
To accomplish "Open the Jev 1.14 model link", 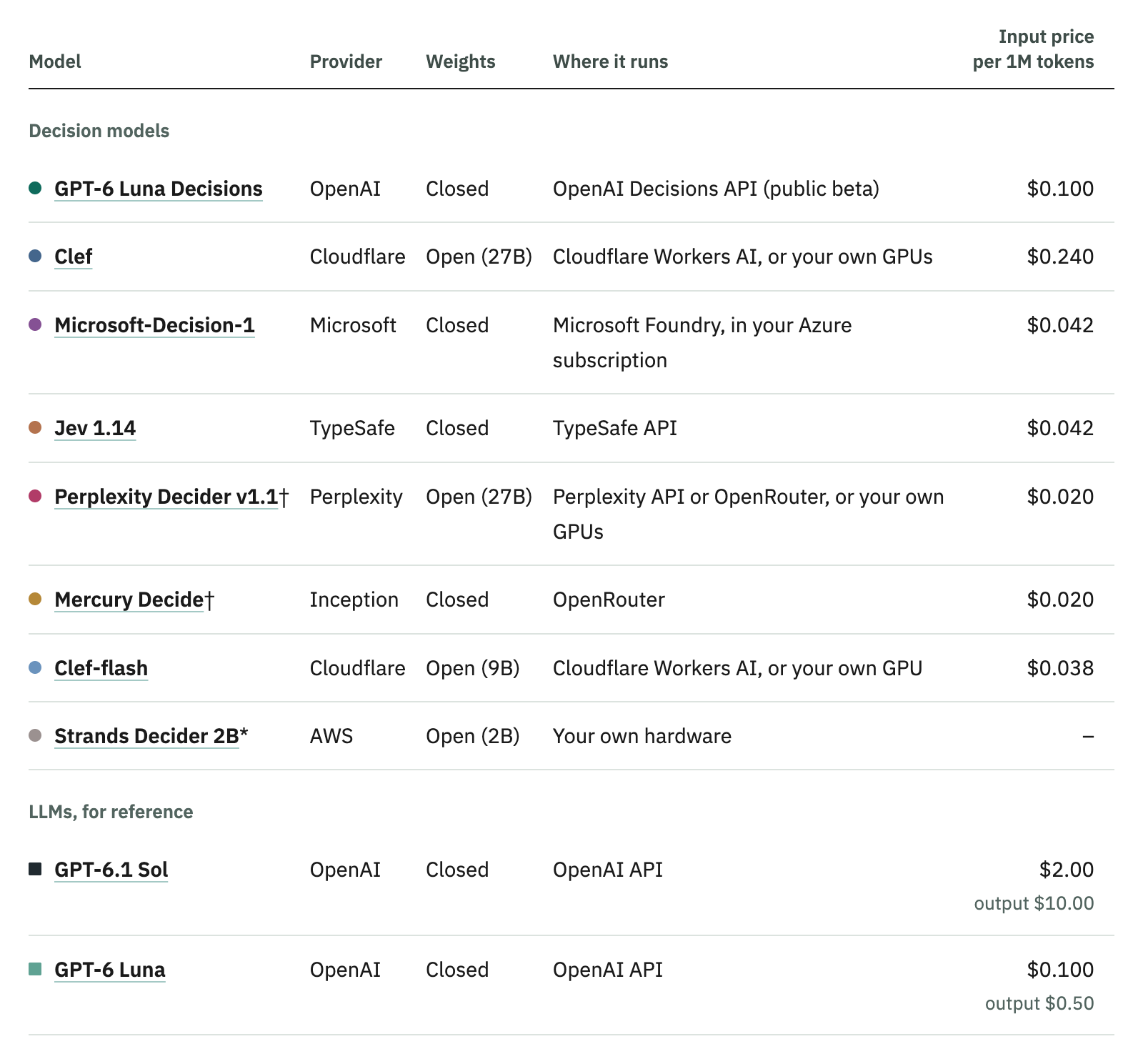I will coord(95,428).
